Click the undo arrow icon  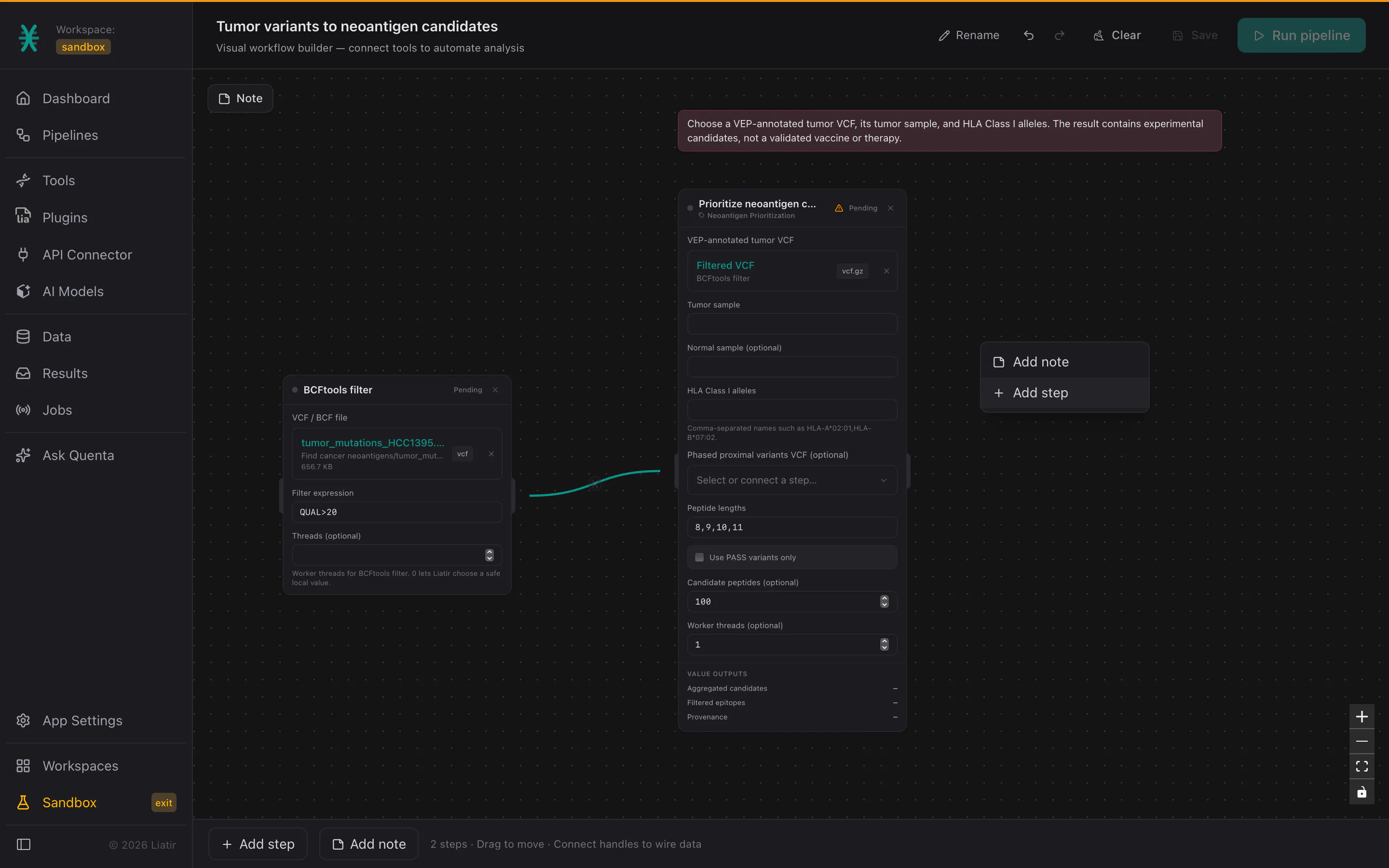pyautogui.click(x=1029, y=36)
